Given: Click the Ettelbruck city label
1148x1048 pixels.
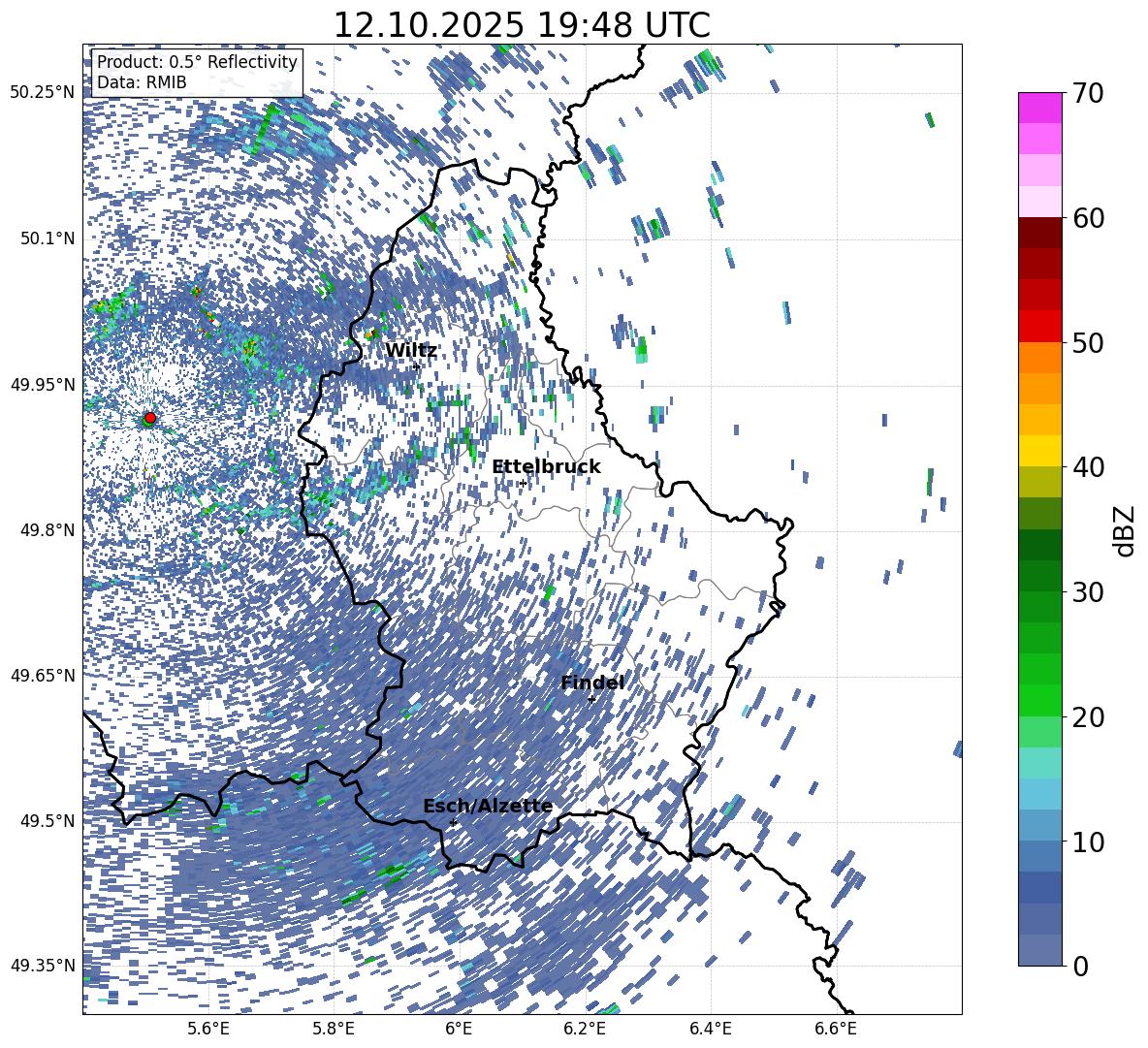Looking at the screenshot, I should point(546,467).
